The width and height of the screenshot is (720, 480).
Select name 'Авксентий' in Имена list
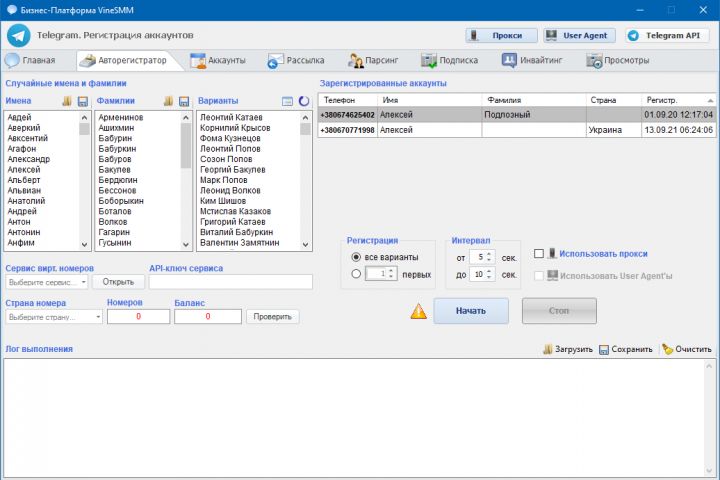[28, 138]
